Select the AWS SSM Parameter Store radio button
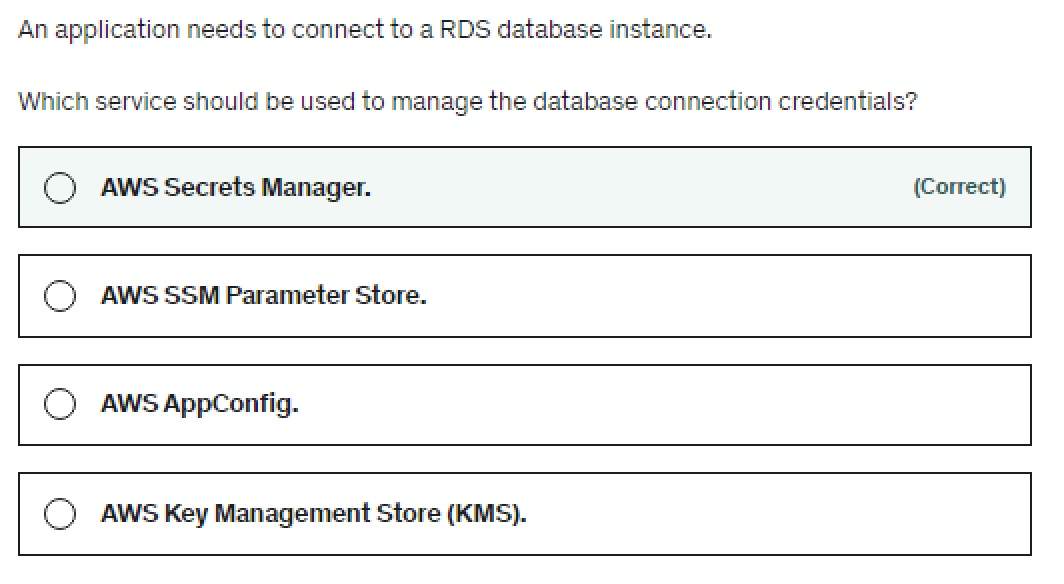1064x584 pixels. tap(60, 296)
